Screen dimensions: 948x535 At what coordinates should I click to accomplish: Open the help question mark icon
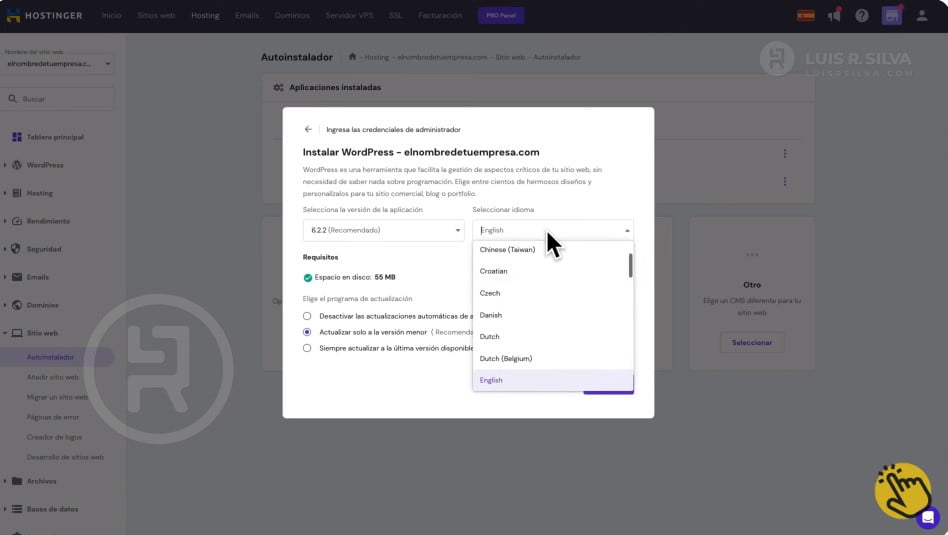point(862,16)
